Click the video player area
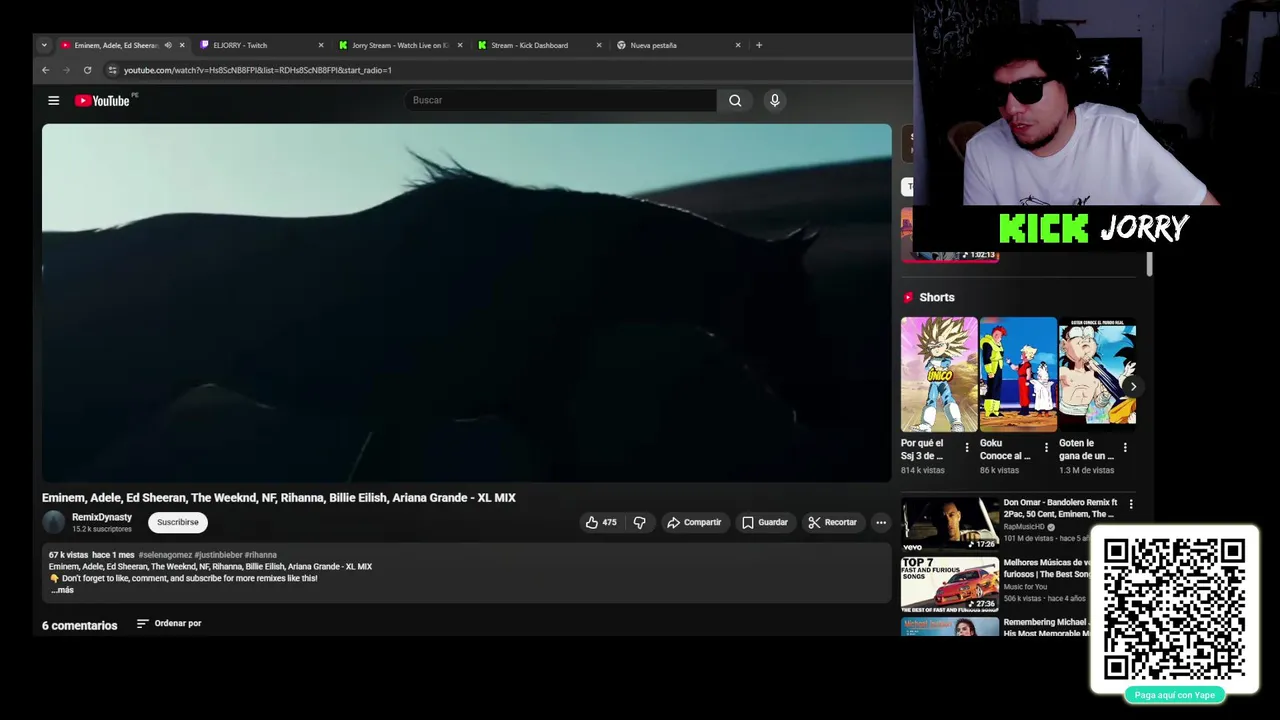 click(466, 303)
